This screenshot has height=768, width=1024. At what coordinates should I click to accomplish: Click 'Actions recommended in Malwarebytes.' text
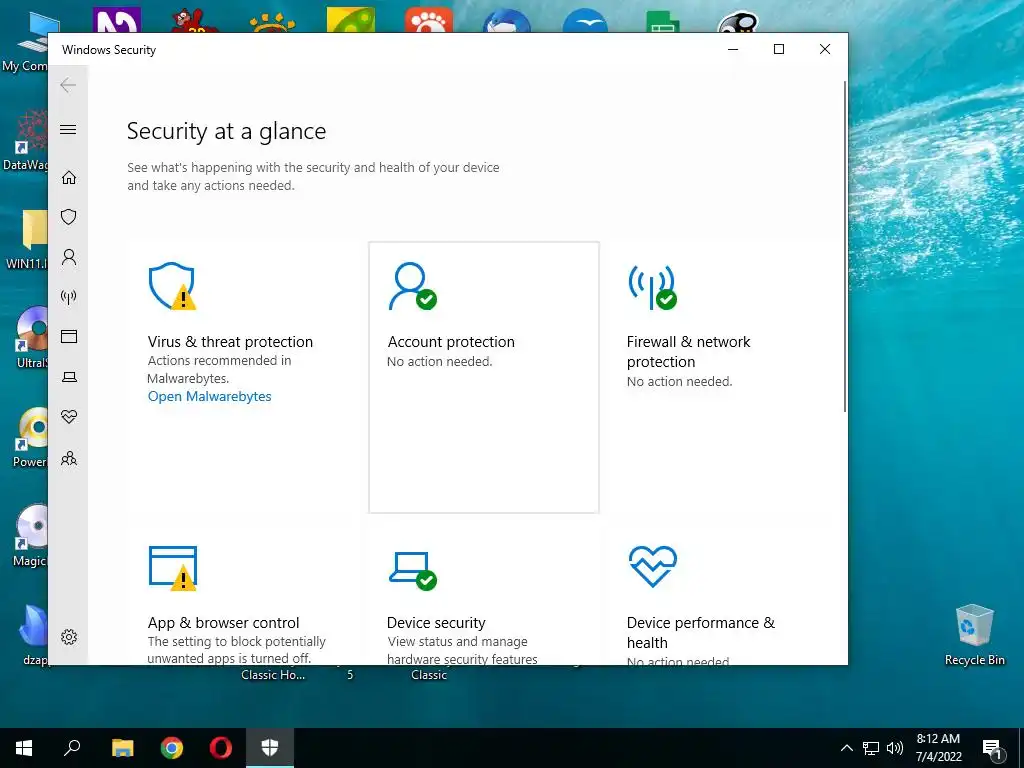coord(219,369)
